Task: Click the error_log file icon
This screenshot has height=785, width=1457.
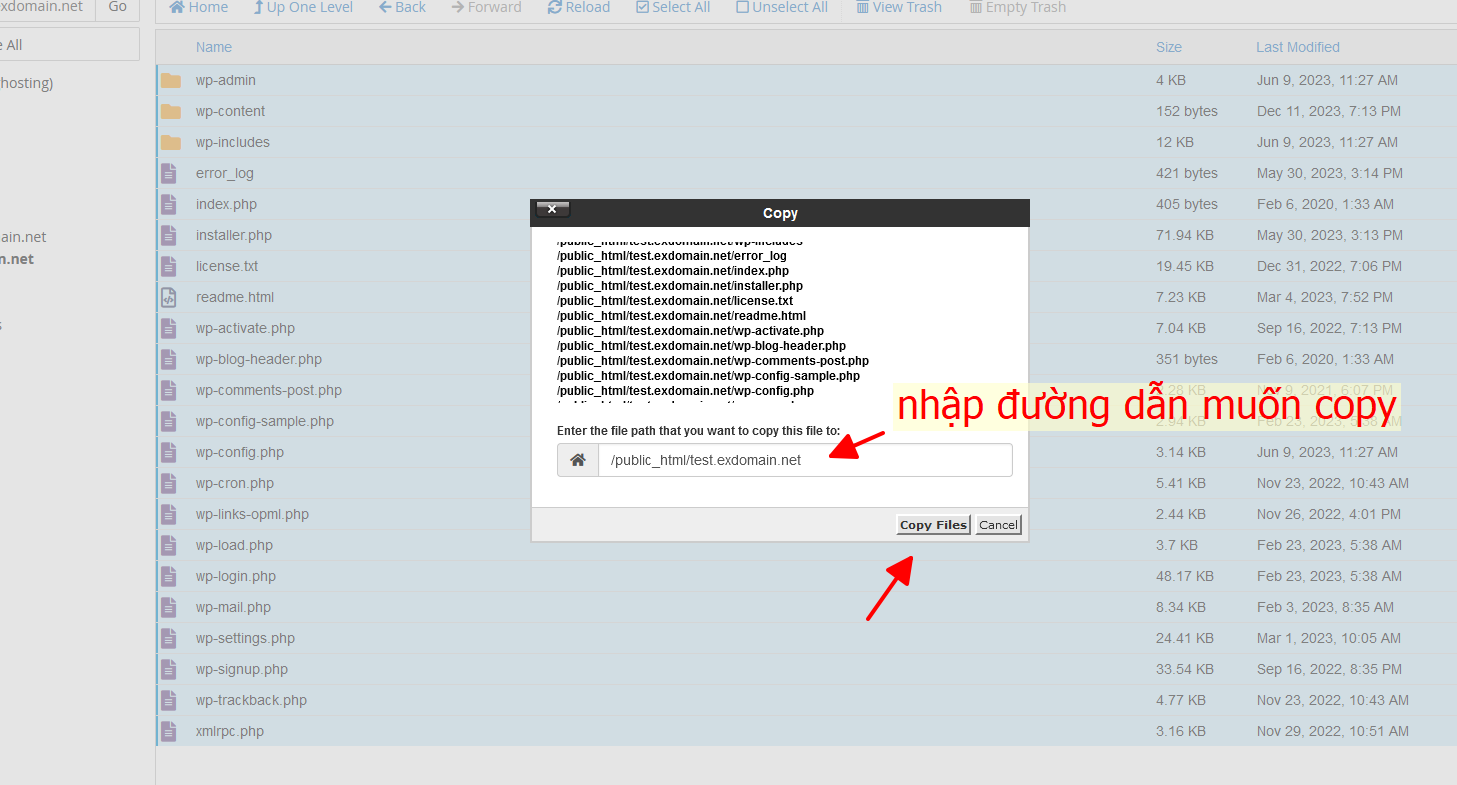Action: [x=169, y=173]
